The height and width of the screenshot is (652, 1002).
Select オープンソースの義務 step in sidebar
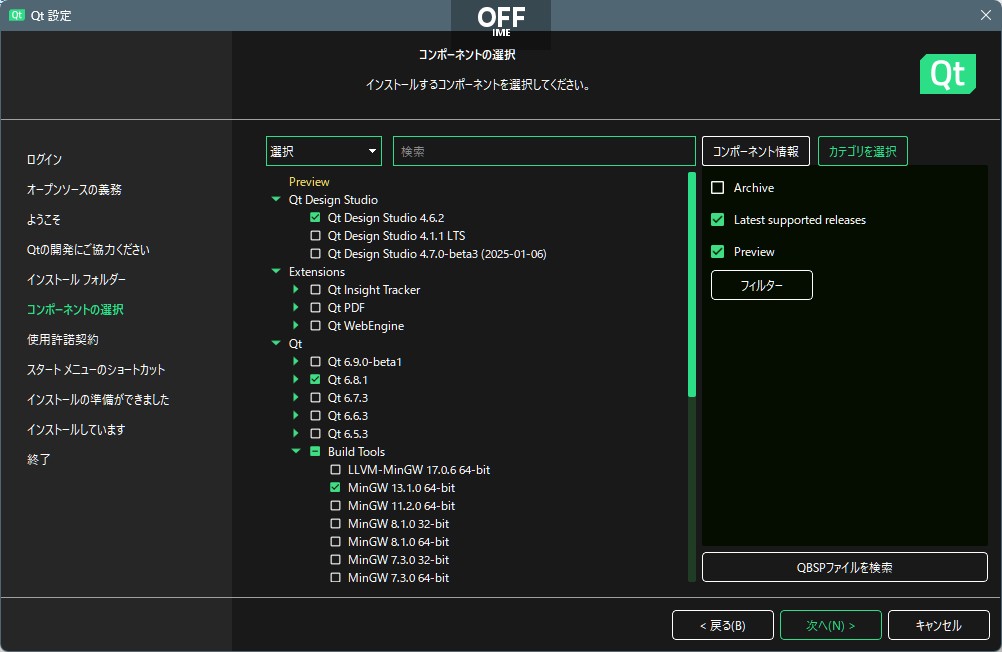pos(74,189)
